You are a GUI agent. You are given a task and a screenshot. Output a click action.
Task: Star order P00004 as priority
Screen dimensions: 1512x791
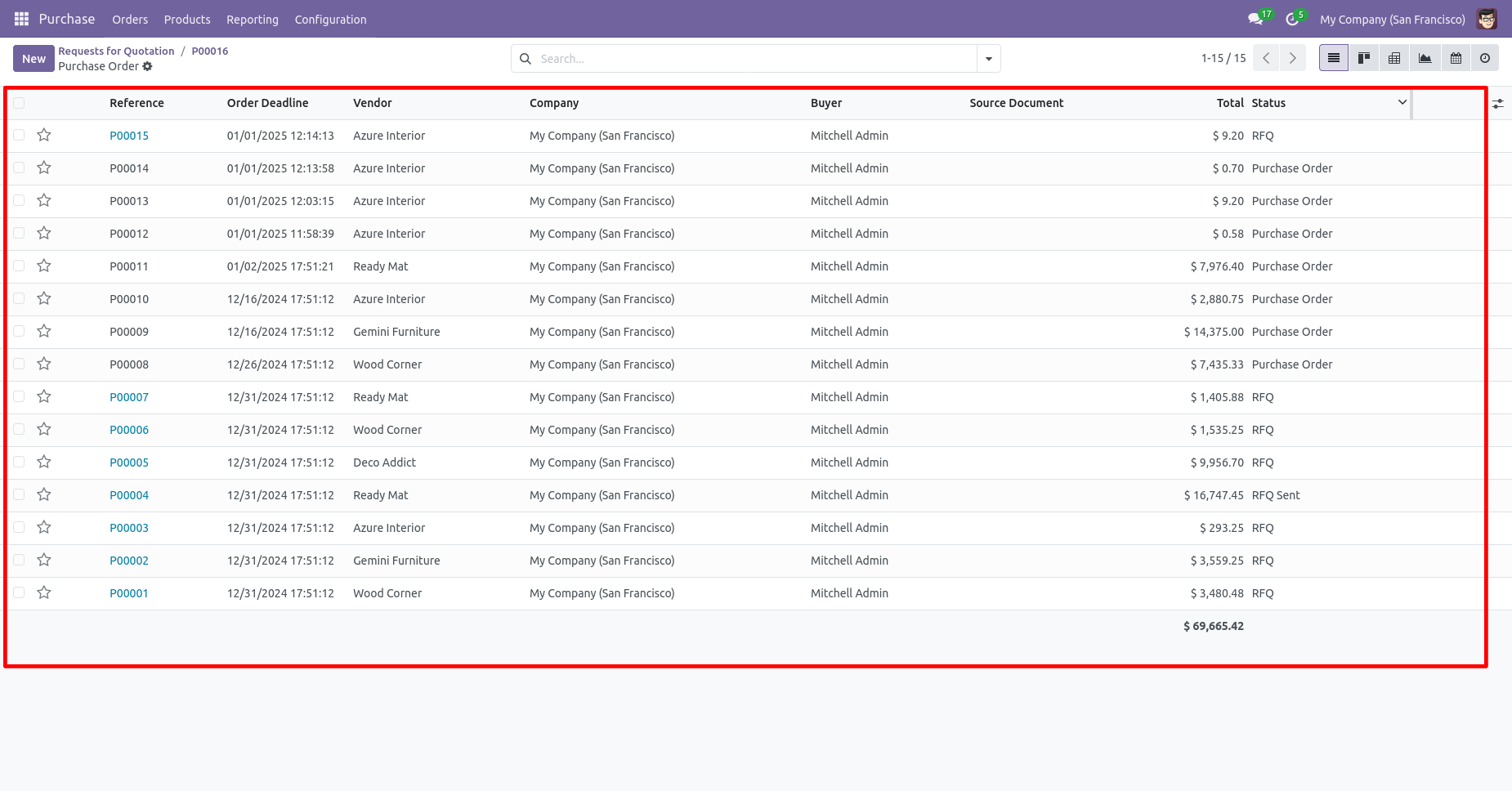[44, 494]
